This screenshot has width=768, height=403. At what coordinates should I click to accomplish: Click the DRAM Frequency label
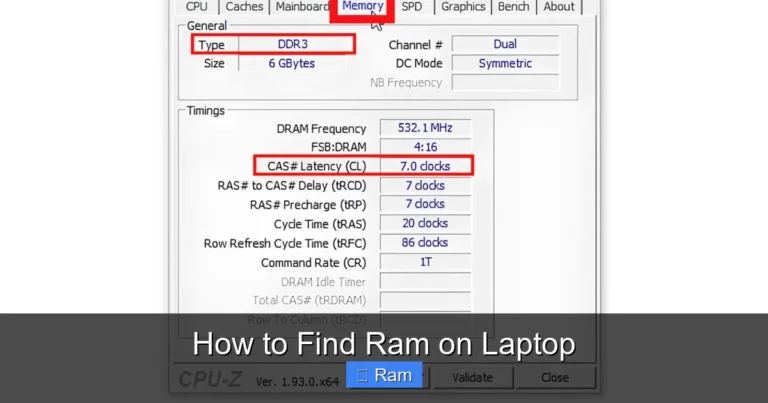tap(321, 128)
